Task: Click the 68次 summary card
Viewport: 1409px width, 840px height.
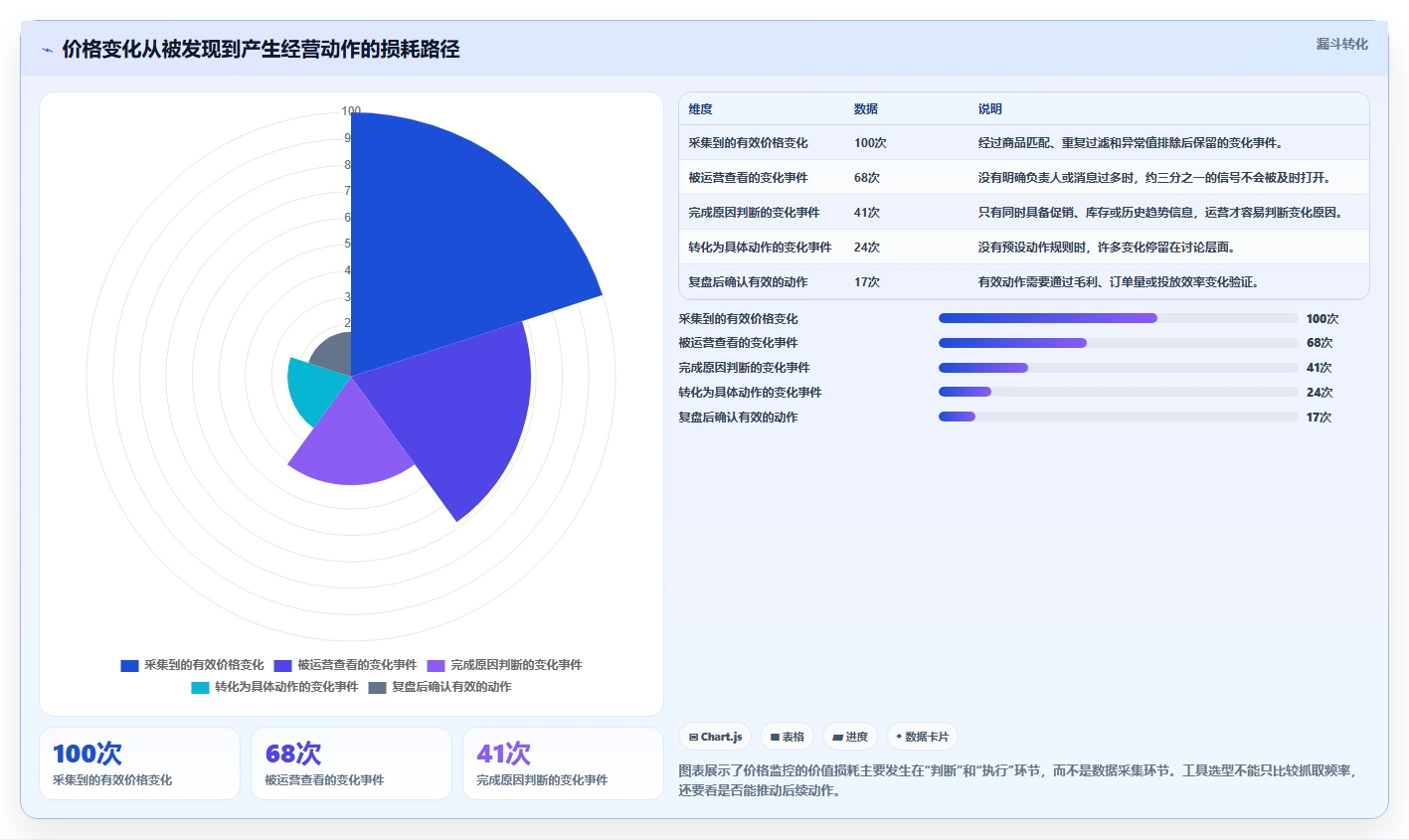Action: 351,763
